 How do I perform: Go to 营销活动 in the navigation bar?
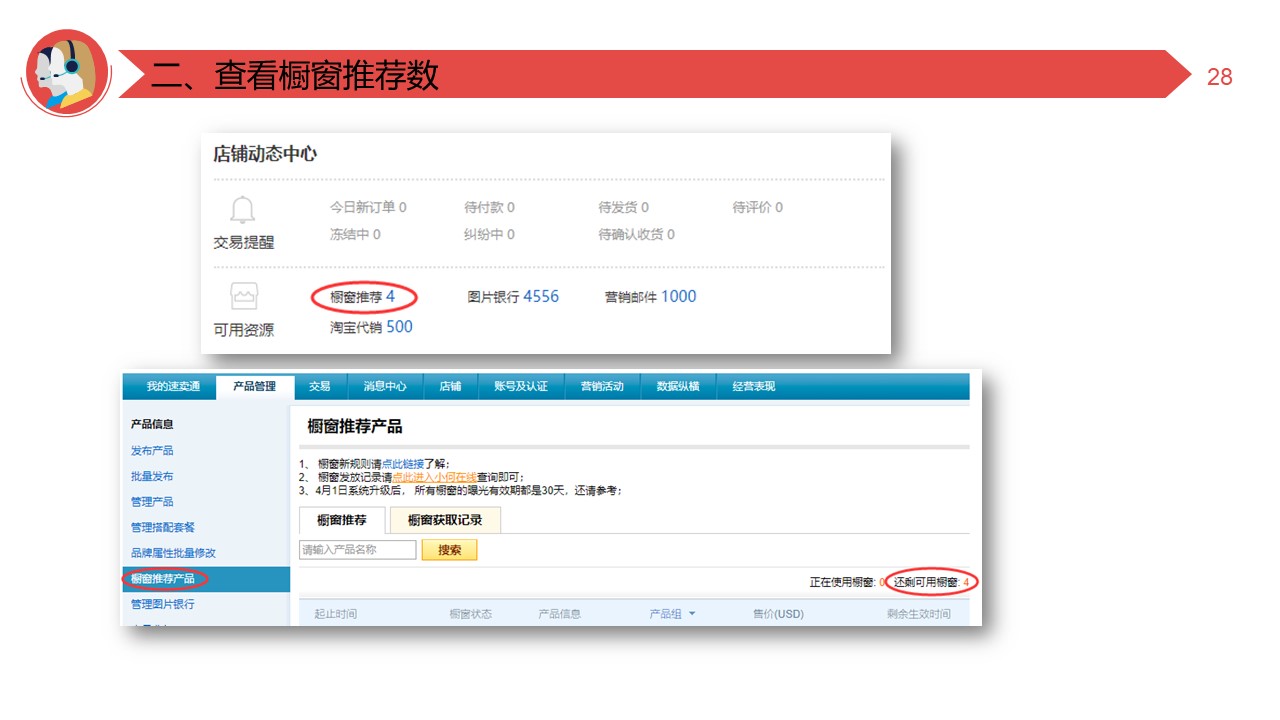pyautogui.click(x=602, y=387)
